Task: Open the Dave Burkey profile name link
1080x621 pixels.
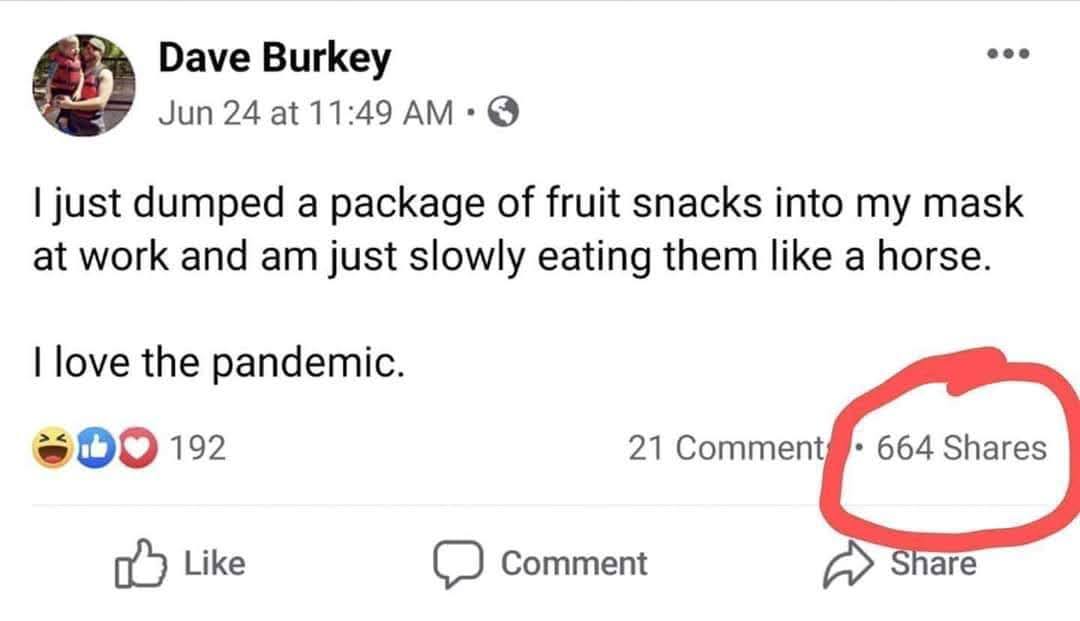Action: click(274, 60)
